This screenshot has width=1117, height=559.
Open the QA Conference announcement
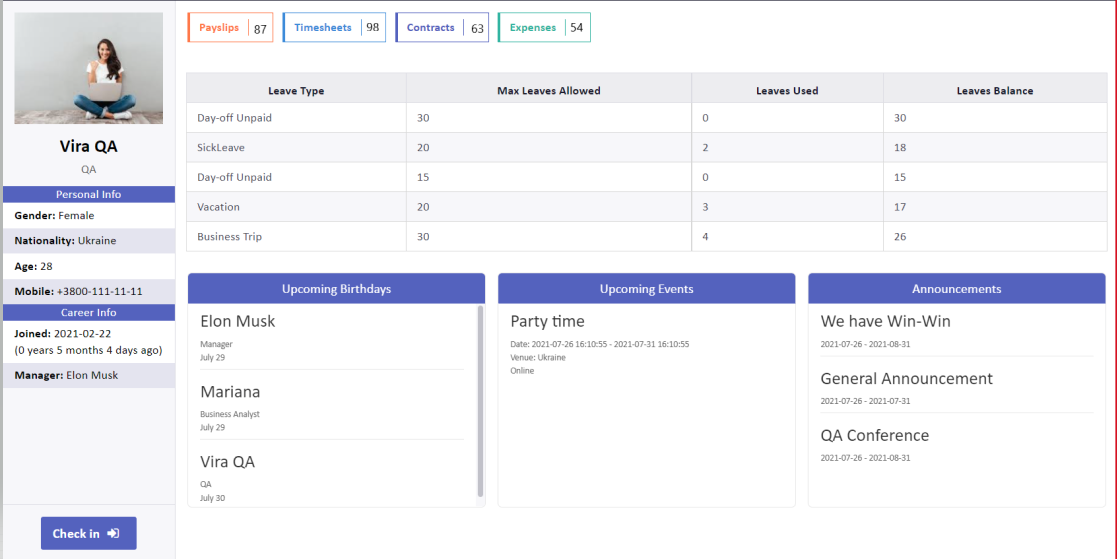(x=874, y=435)
